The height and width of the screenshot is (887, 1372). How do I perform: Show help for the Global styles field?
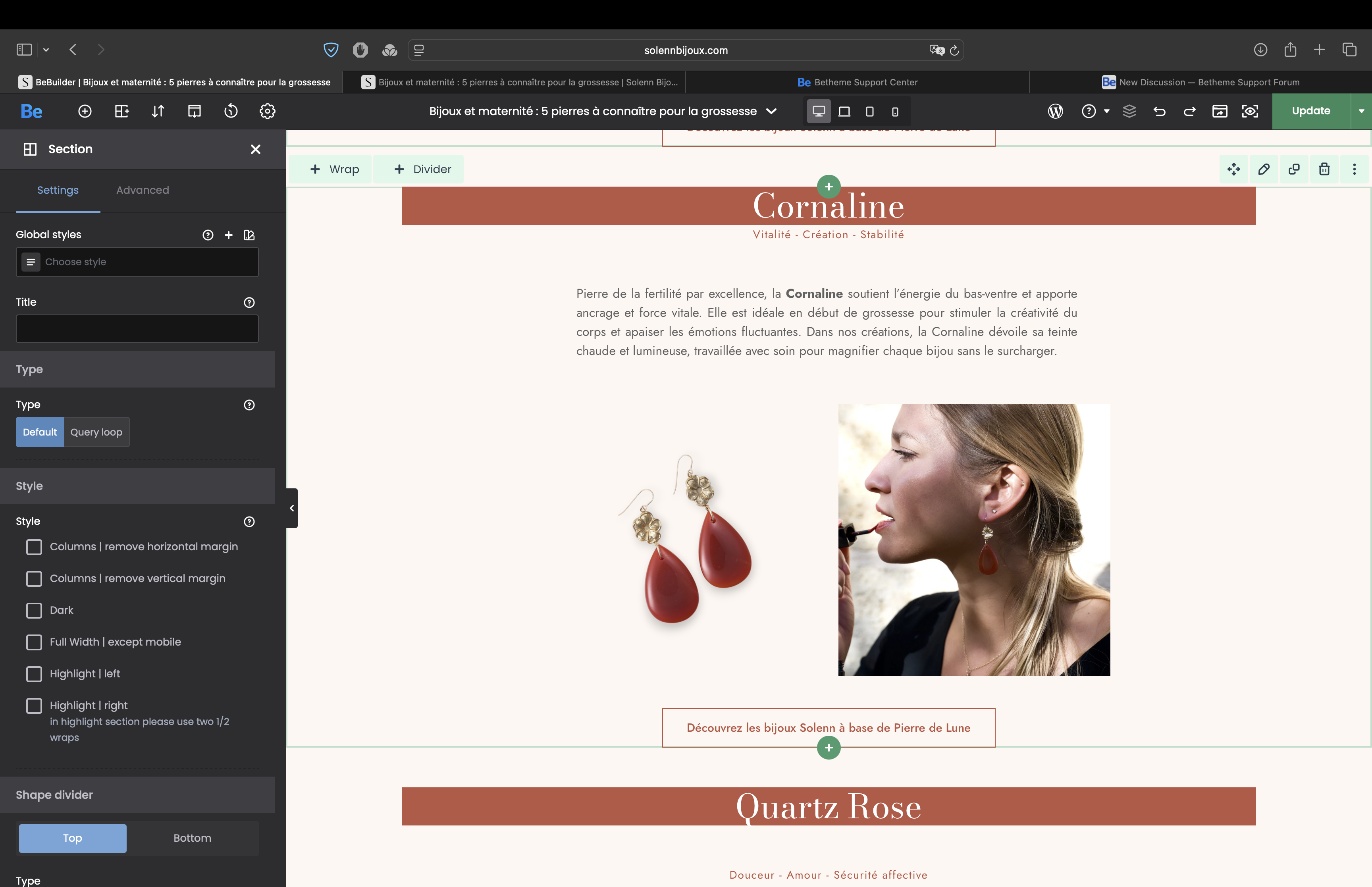pyautogui.click(x=208, y=234)
